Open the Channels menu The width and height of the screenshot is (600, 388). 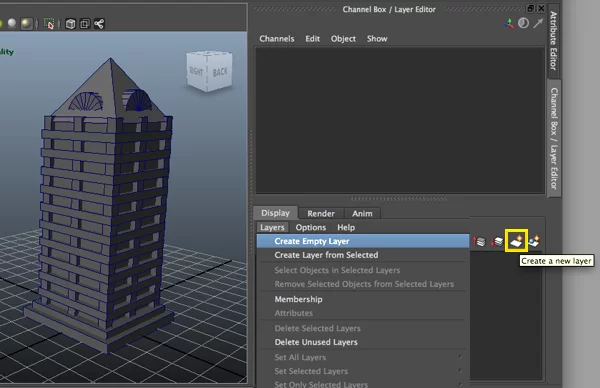[277, 39]
